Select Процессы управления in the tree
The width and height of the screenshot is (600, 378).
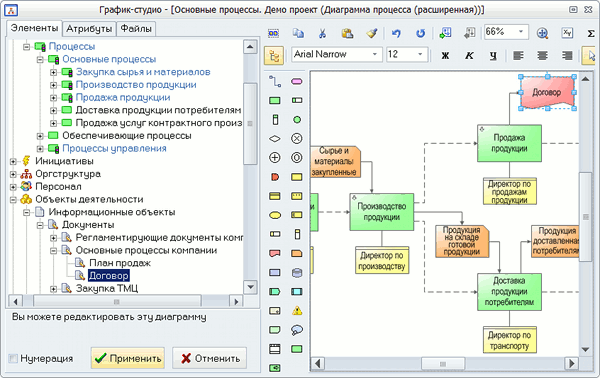(x=114, y=148)
